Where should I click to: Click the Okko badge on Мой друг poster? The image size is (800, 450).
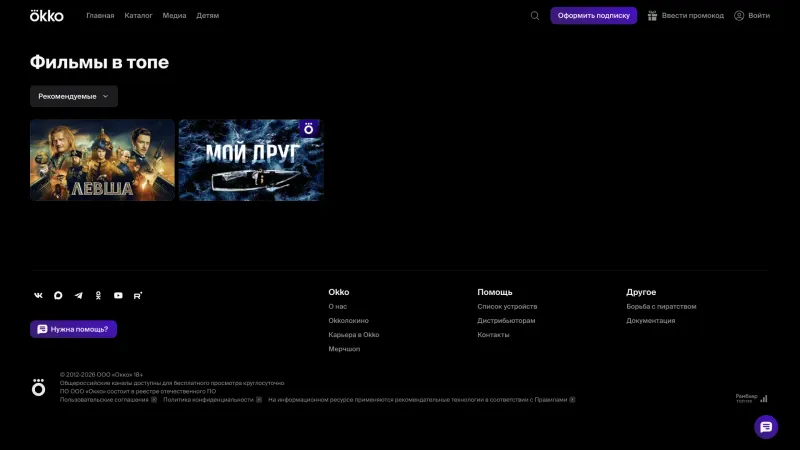309,129
